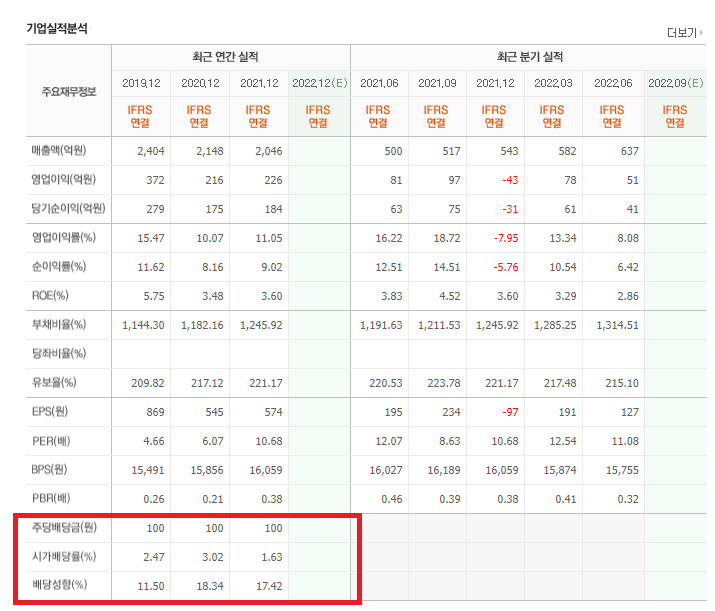Click the red -5.76 net margin value

click(506, 267)
